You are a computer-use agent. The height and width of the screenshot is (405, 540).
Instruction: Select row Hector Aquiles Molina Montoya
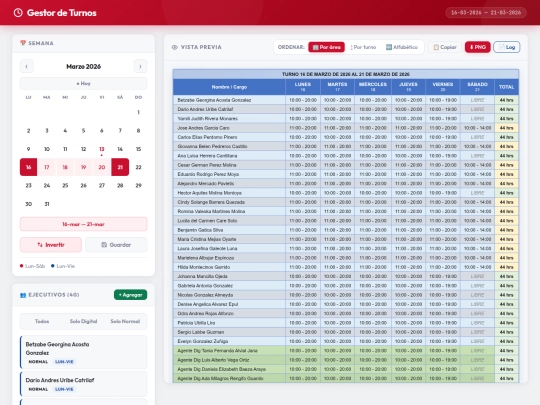pos(346,193)
